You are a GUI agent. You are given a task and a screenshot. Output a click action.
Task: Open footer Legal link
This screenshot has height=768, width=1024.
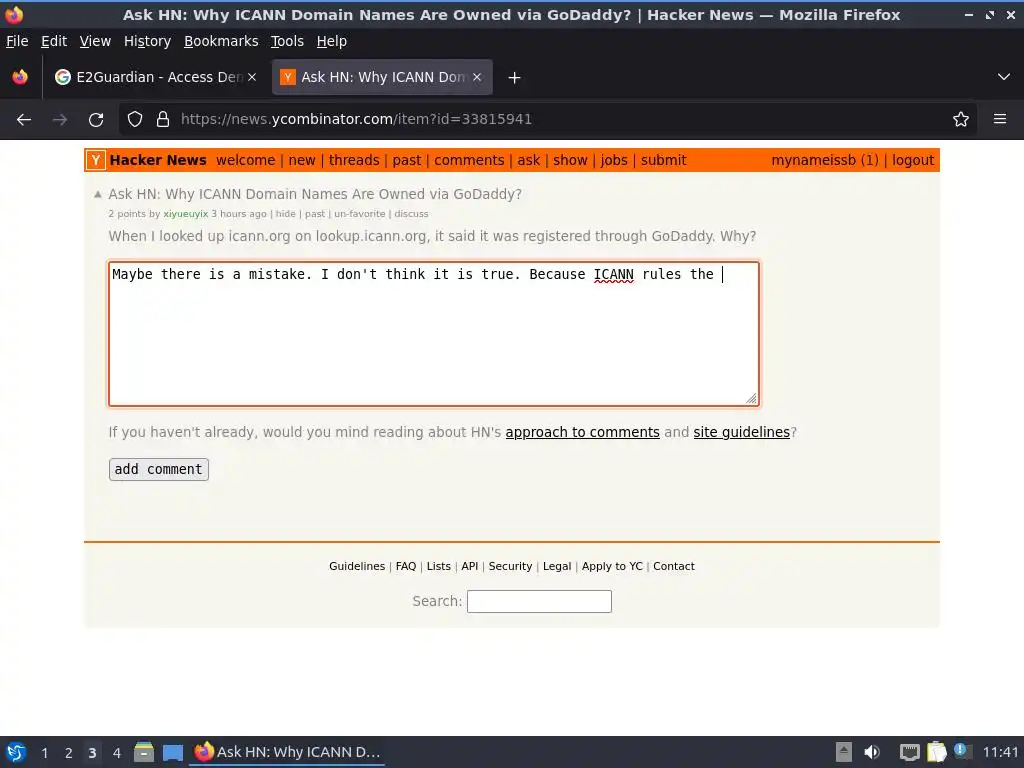coord(557,566)
